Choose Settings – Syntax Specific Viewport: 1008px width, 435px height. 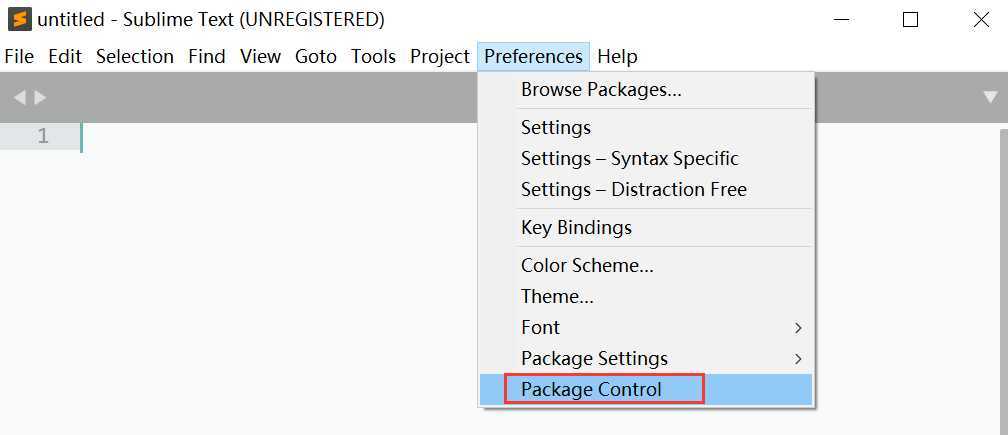(646, 158)
